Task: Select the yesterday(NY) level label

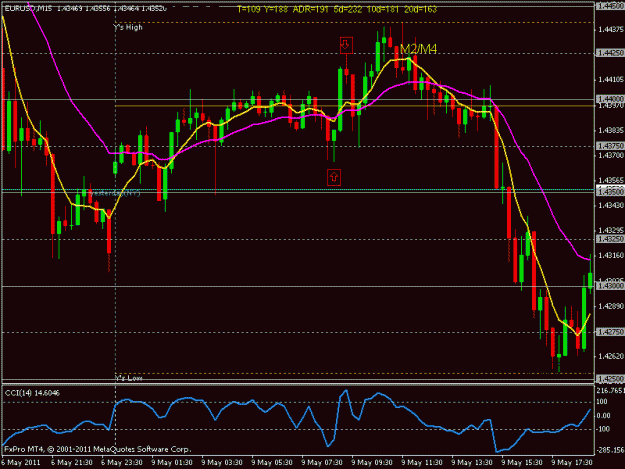Action: pos(115,193)
